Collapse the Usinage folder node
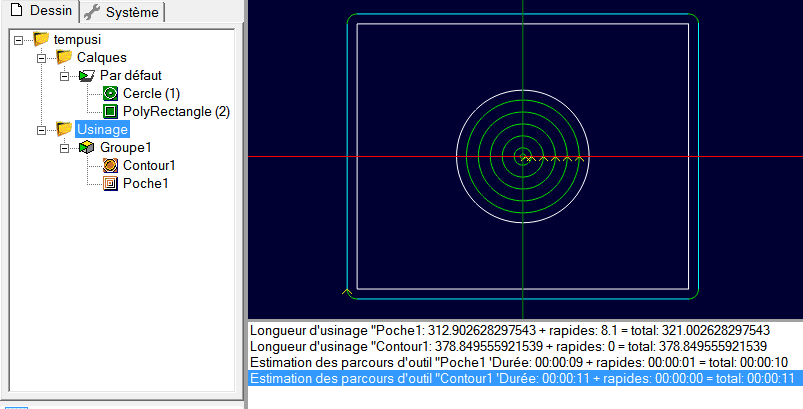 click(41, 130)
